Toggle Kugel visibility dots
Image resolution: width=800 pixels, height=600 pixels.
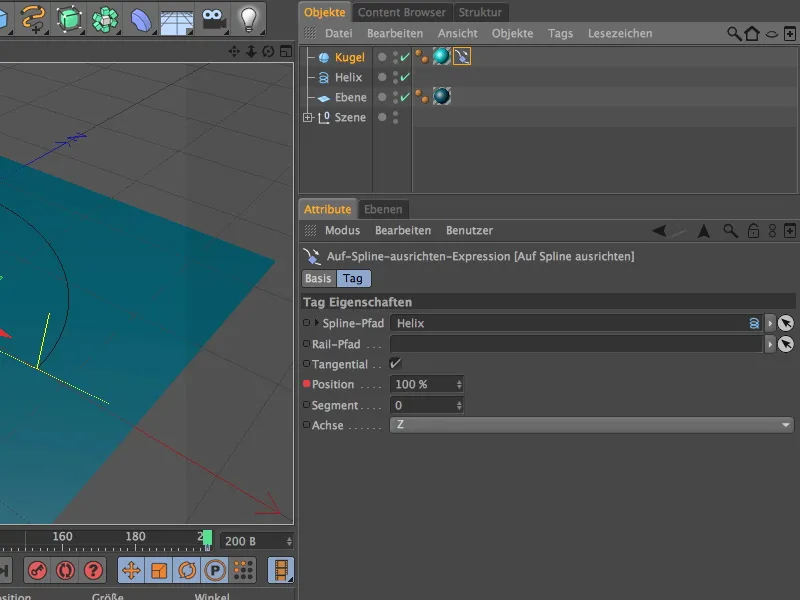coord(395,57)
